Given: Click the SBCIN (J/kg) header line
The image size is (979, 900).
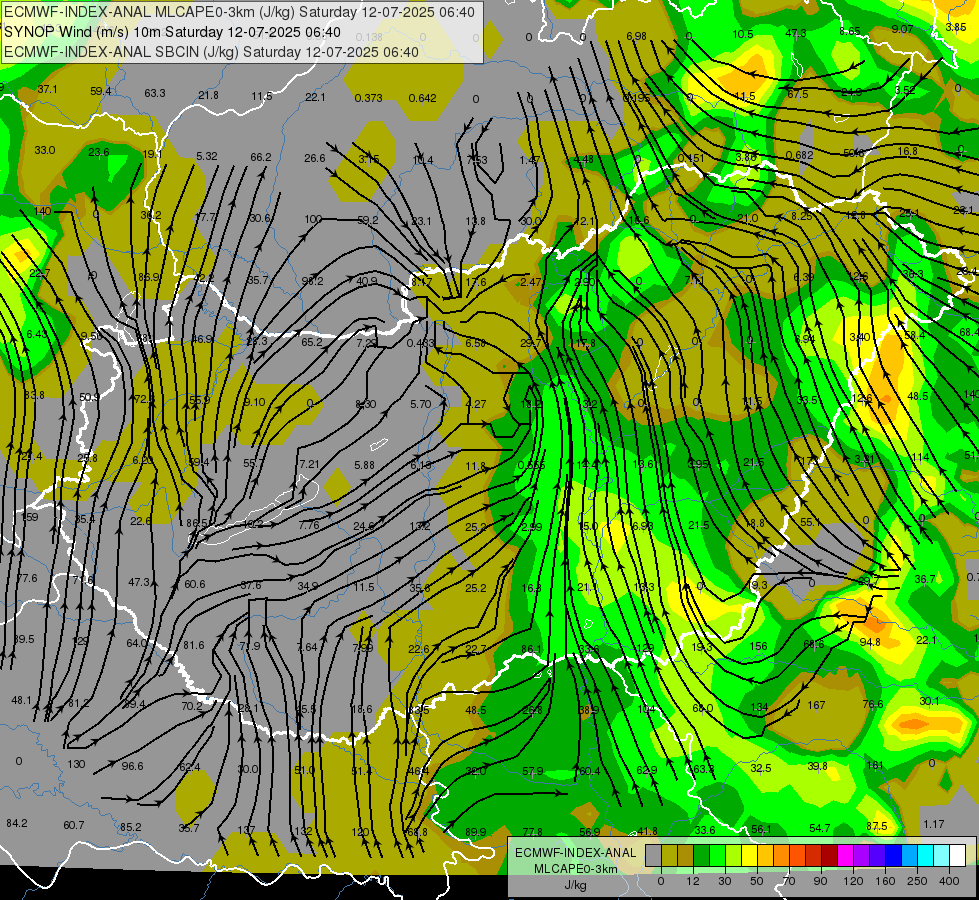Looking at the screenshot, I should point(211,52).
